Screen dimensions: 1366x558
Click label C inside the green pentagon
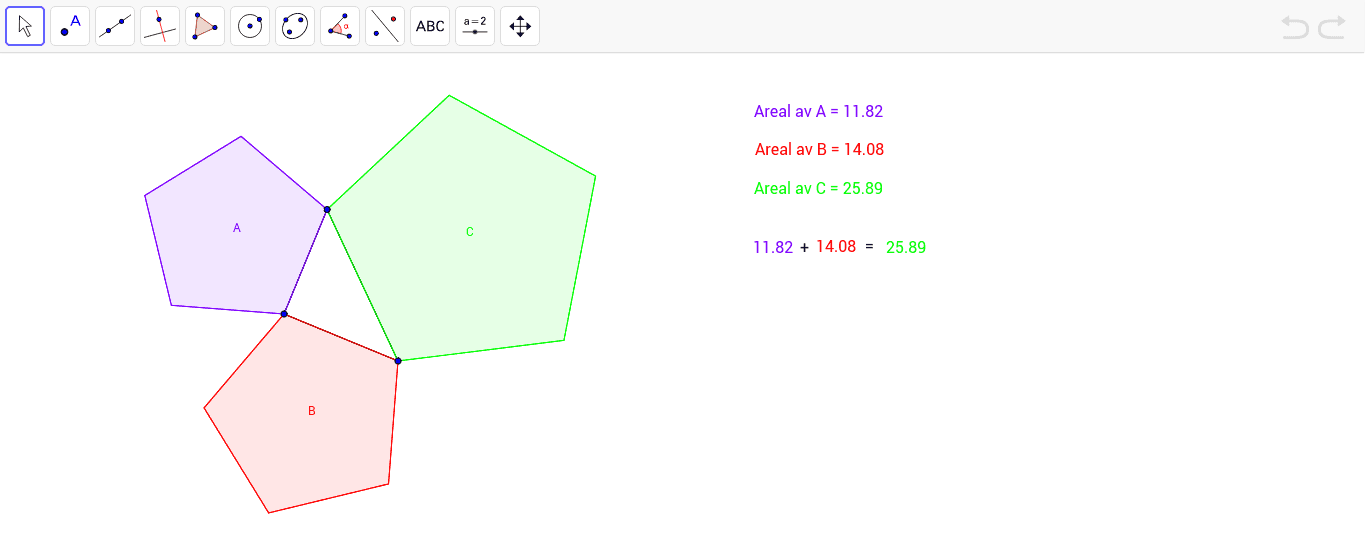coord(470,232)
